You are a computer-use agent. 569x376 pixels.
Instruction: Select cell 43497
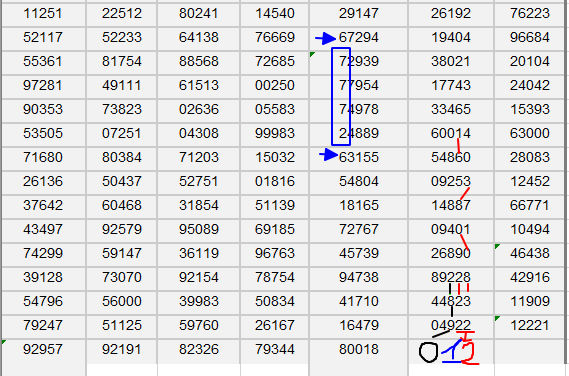coord(44,230)
